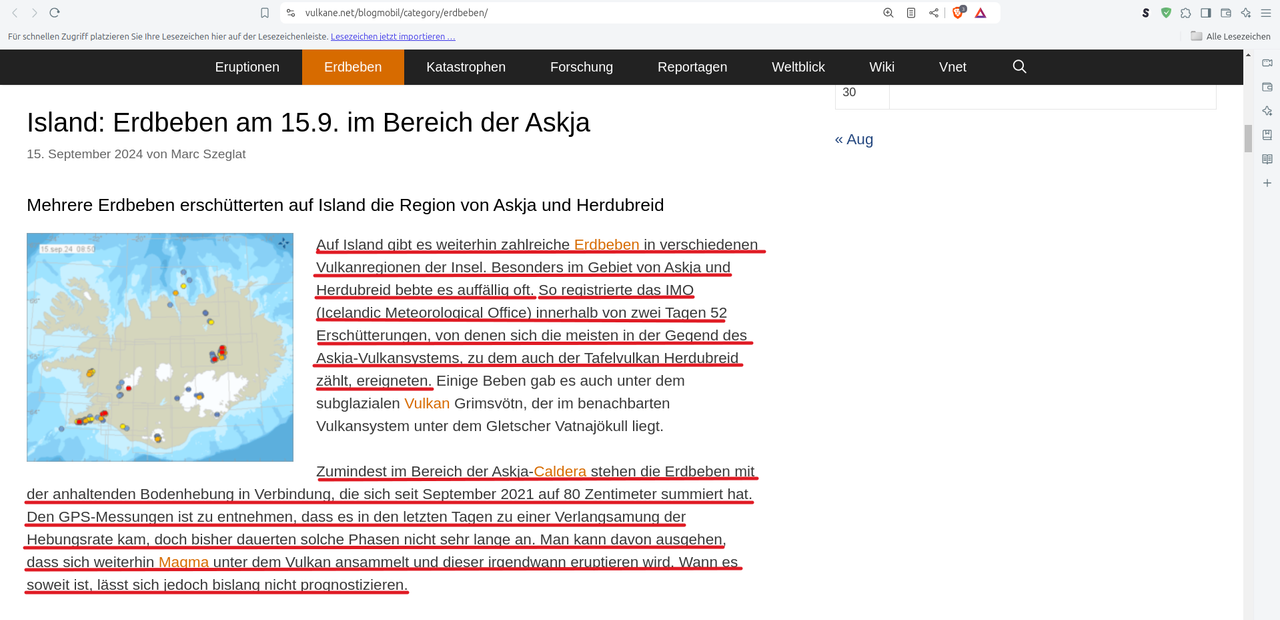Image resolution: width=1280 pixels, height=620 pixels.
Task: Open the Alle Lesezeichen bookmarks folder
Action: coord(1230,36)
